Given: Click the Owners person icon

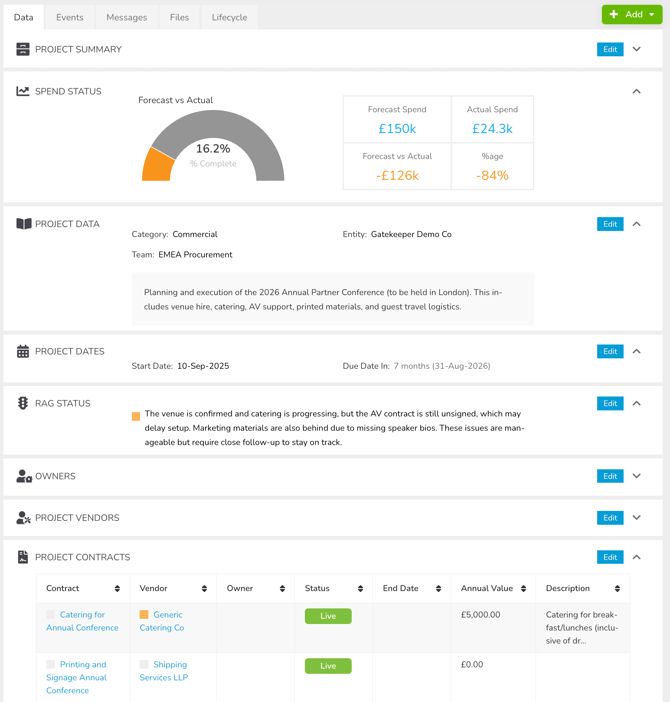Looking at the screenshot, I should pos(23,476).
